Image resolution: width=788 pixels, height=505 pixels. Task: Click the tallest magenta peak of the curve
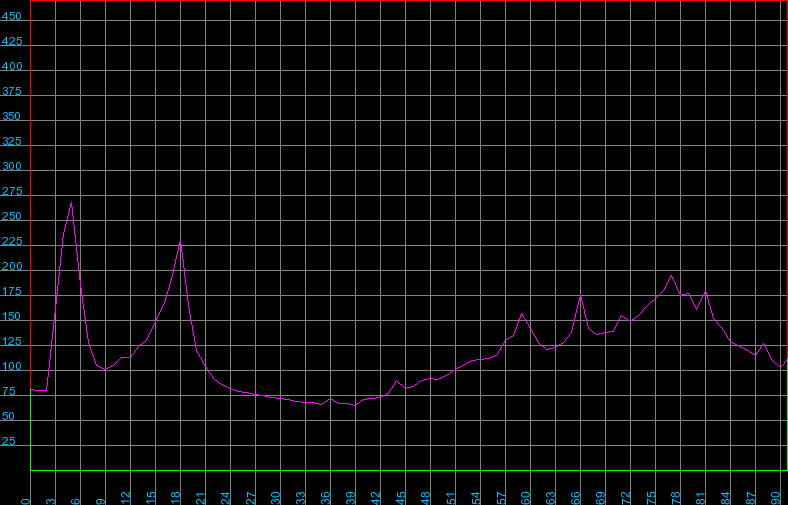pyautogui.click(x=71, y=203)
